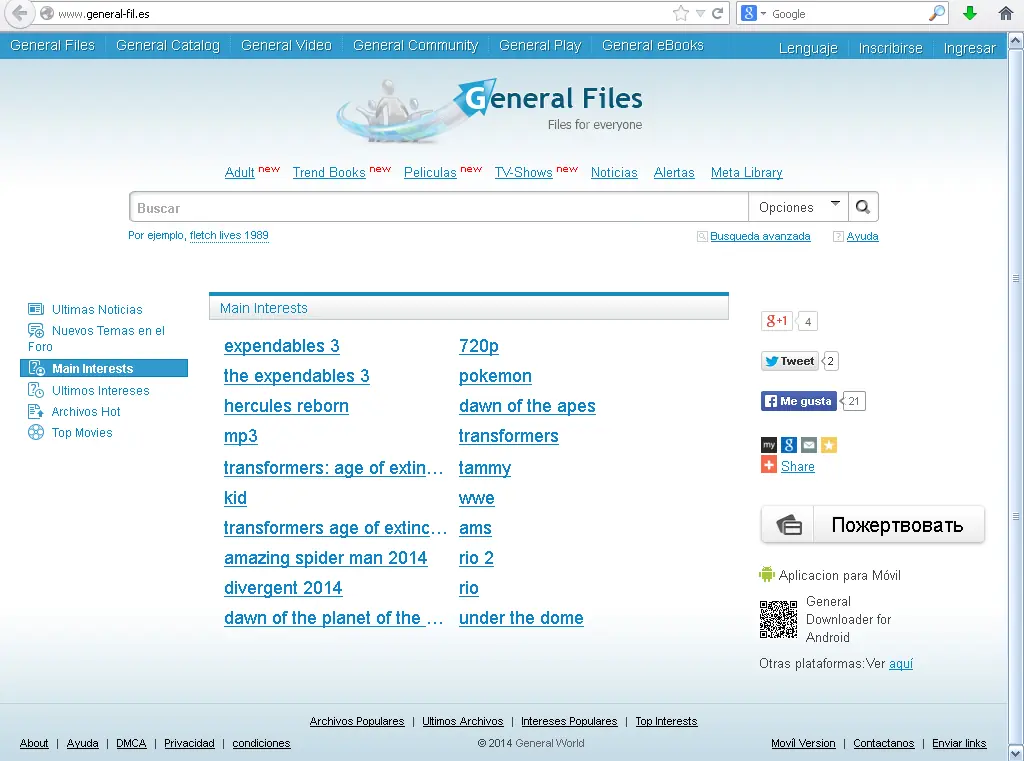1024x761 pixels.
Task: Click the browser back arrow button
Action: [19, 13]
